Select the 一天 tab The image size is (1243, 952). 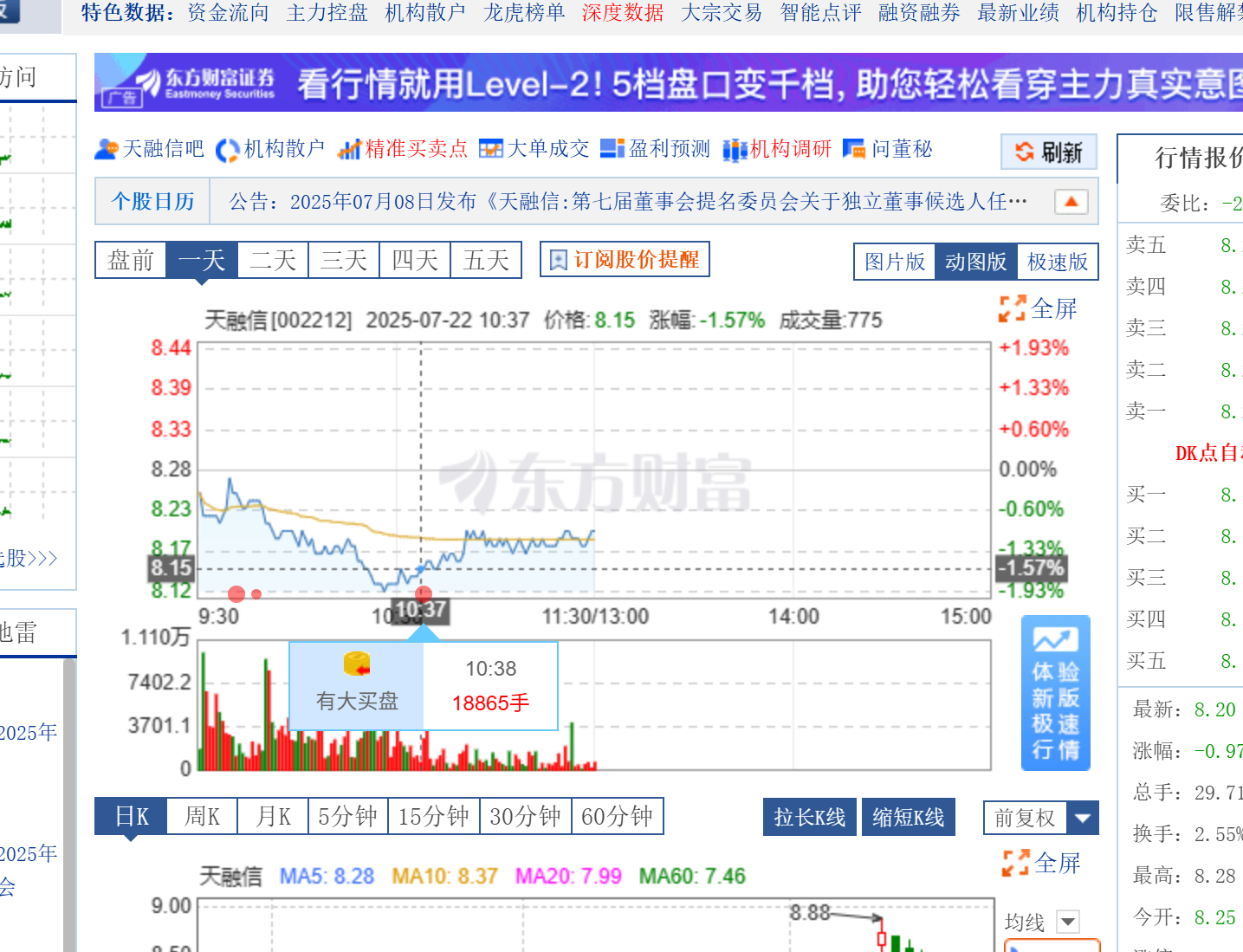point(202,260)
